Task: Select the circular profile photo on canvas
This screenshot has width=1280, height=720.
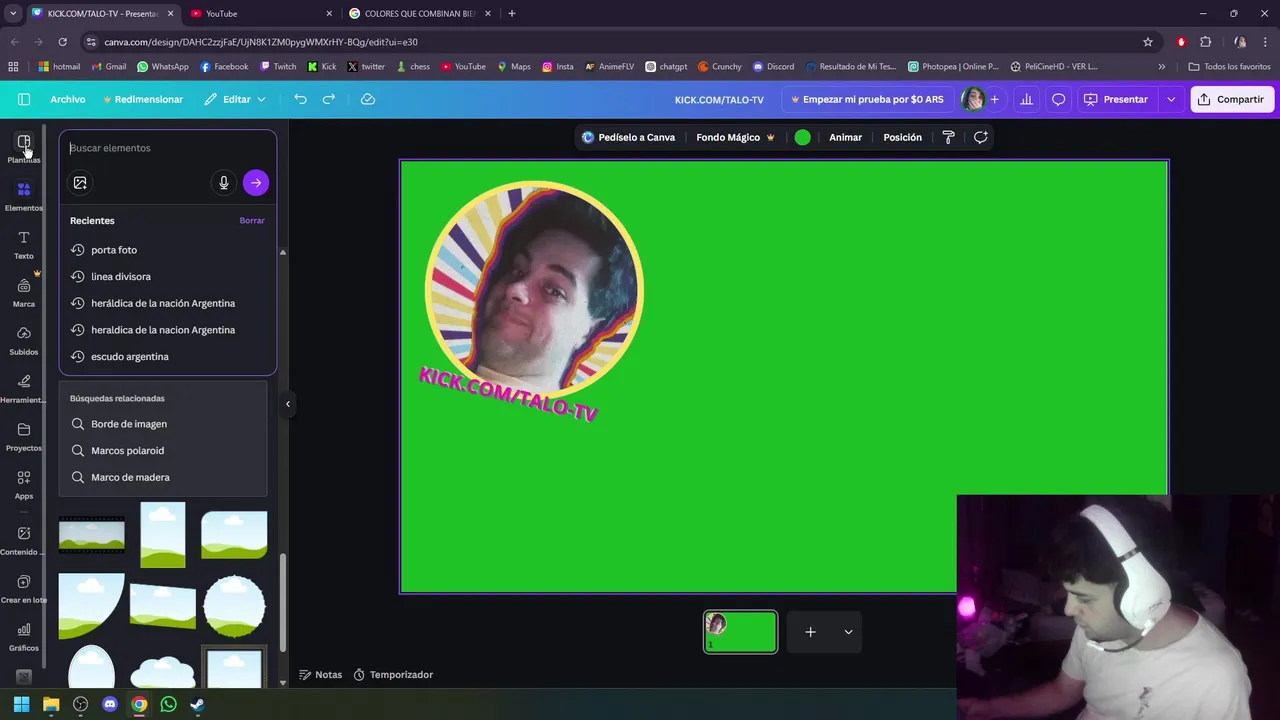Action: tap(534, 289)
